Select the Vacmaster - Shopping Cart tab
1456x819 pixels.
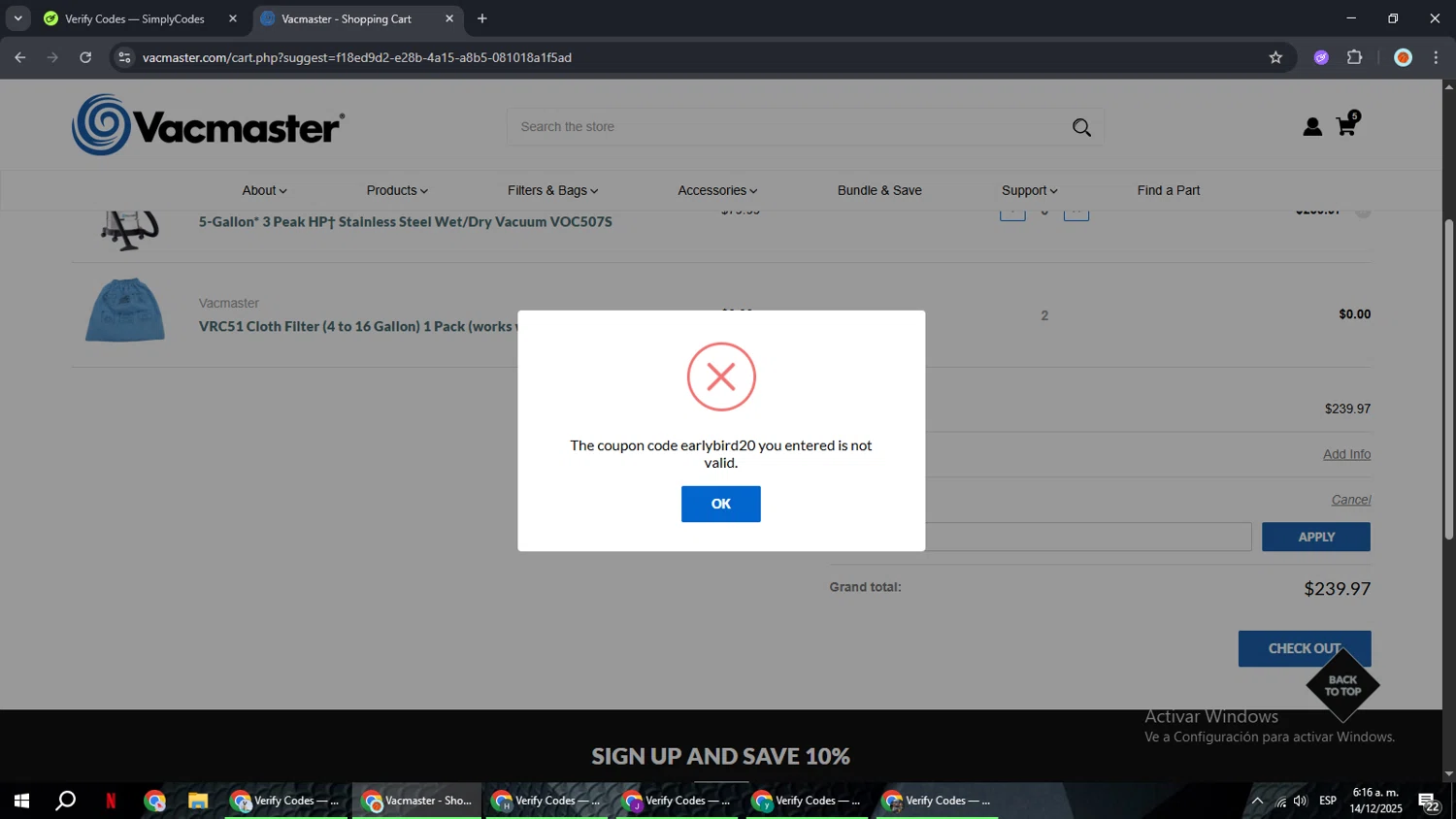click(x=347, y=18)
